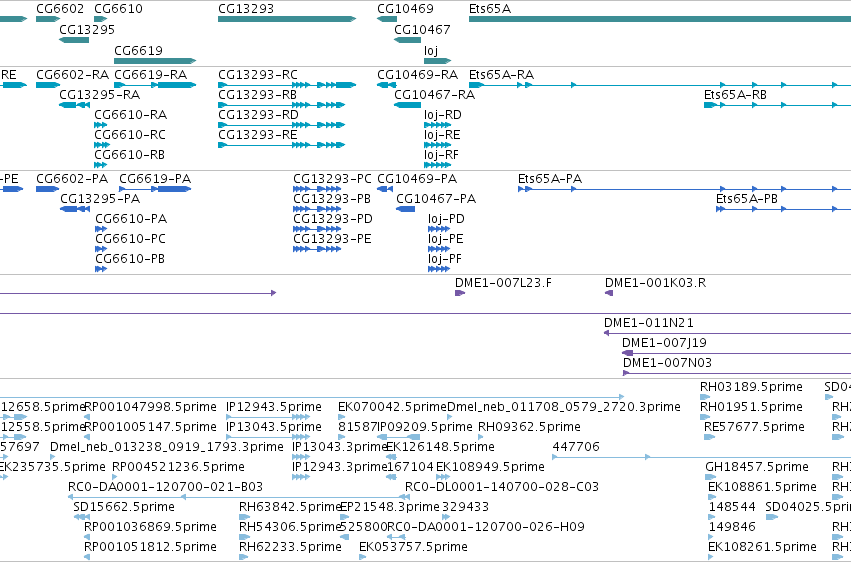The image size is (851, 562).
Task: Click transcript label CG6610-RA
Action: (x=131, y=115)
